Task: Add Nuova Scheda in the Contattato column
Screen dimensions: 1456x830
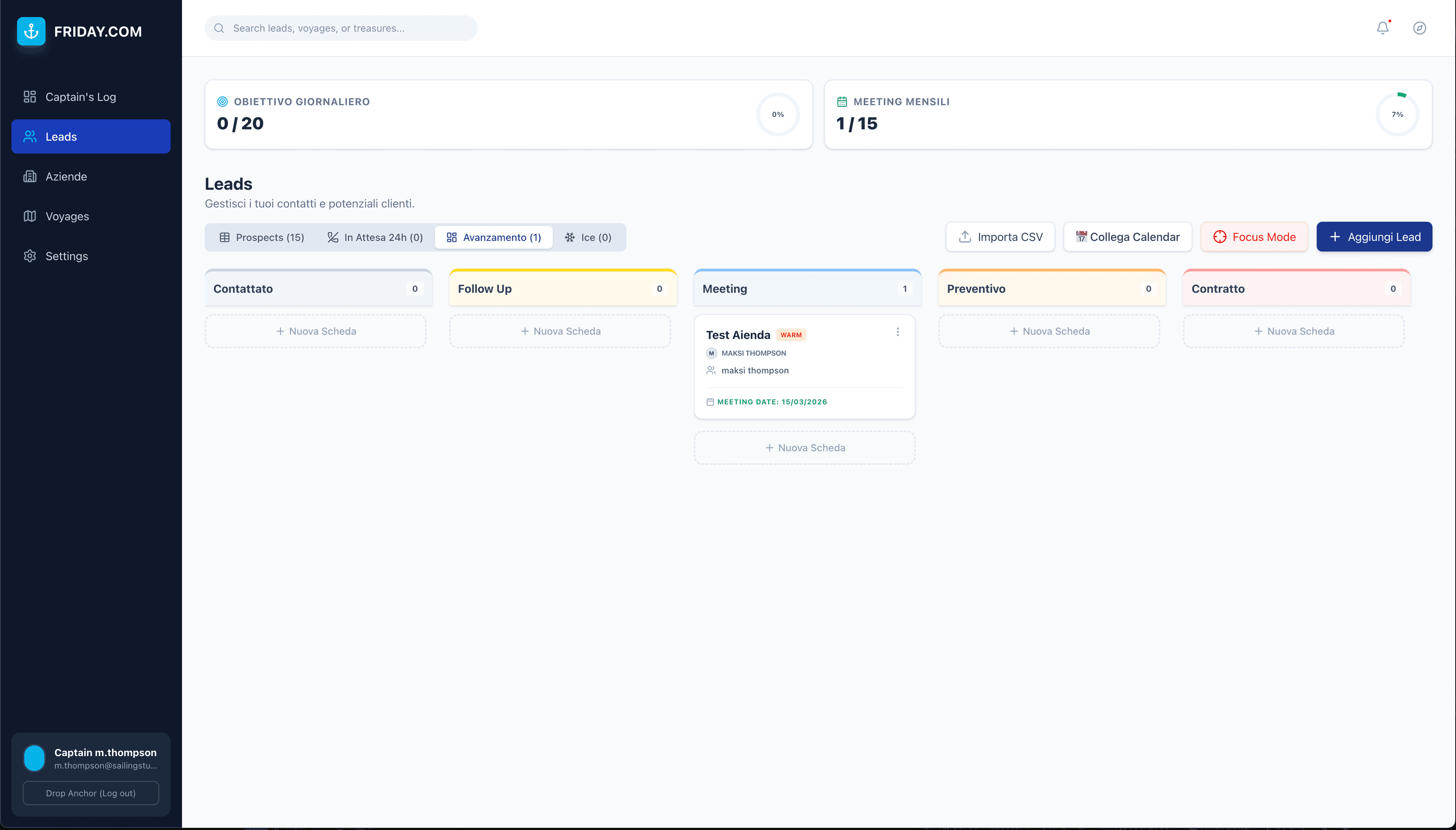Action: 315,331
